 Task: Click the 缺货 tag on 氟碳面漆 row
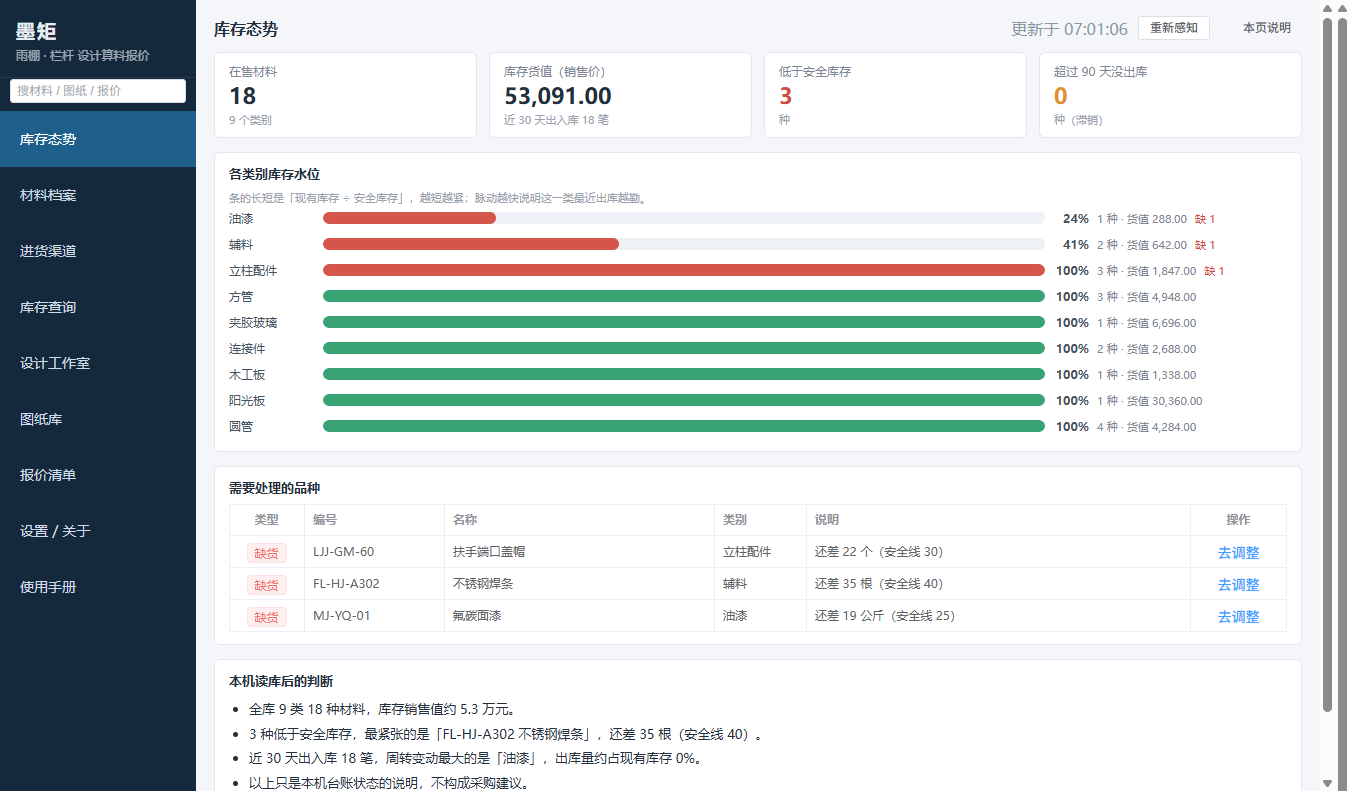[267, 616]
